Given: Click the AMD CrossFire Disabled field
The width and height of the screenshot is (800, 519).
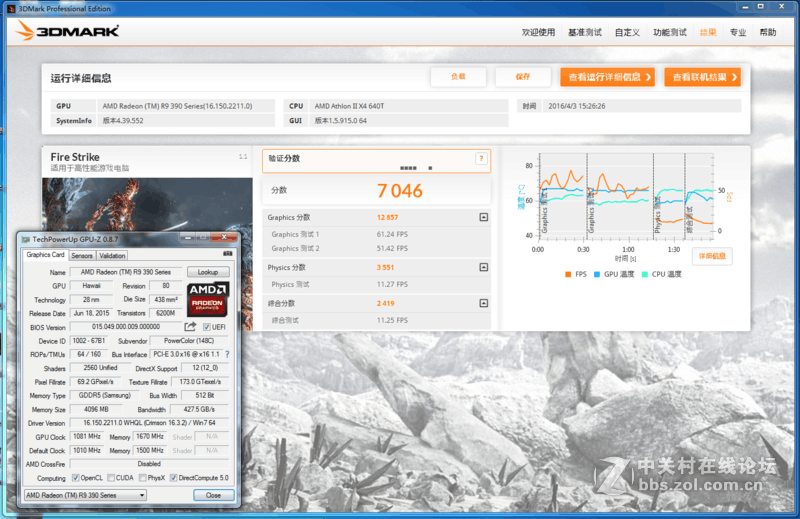Looking at the screenshot, I should click(149, 464).
